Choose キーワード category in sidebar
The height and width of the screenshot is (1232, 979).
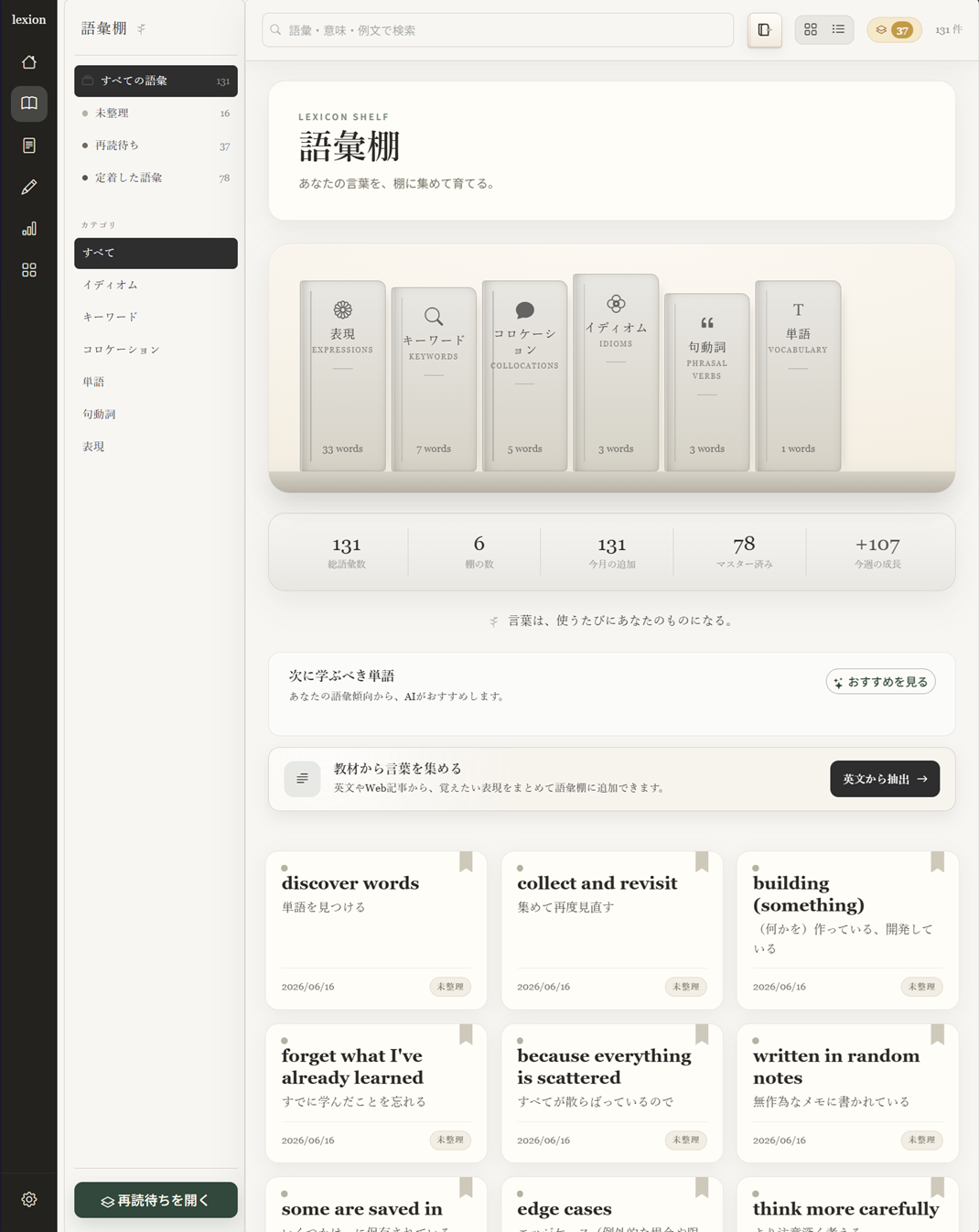(x=156, y=317)
